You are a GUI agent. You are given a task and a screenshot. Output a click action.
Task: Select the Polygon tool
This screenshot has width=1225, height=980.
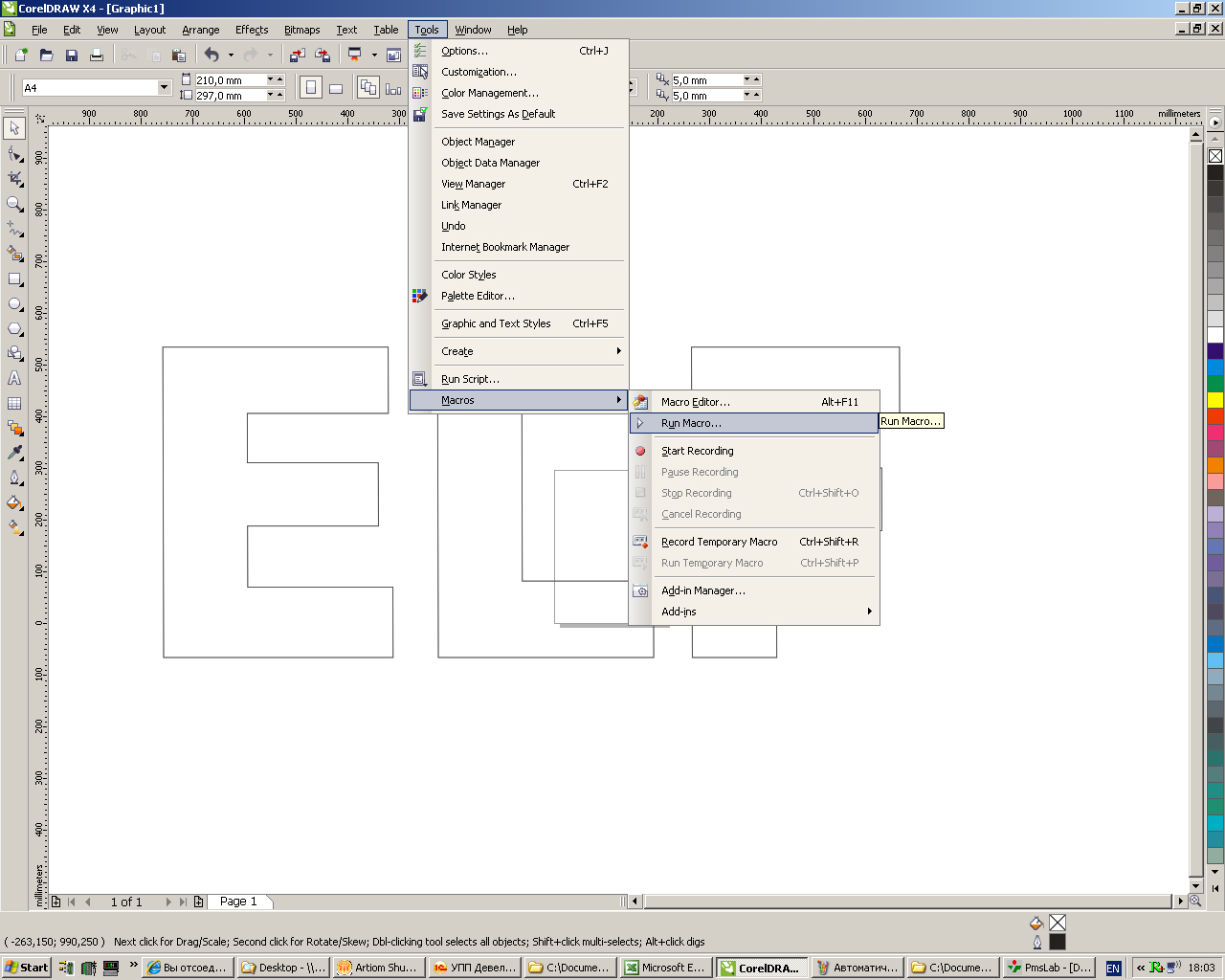coord(14,328)
